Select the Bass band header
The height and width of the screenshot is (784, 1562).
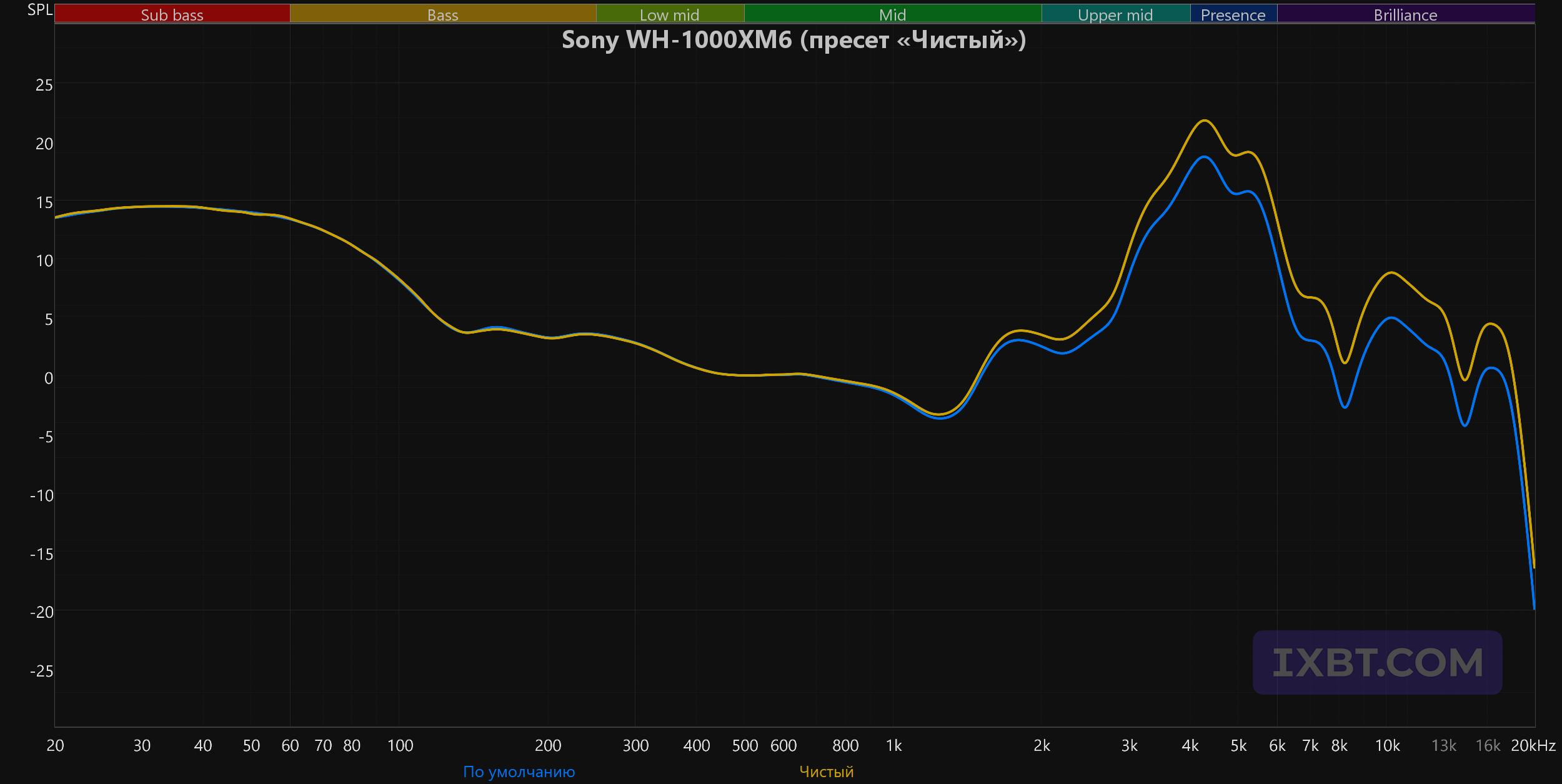[x=443, y=14]
